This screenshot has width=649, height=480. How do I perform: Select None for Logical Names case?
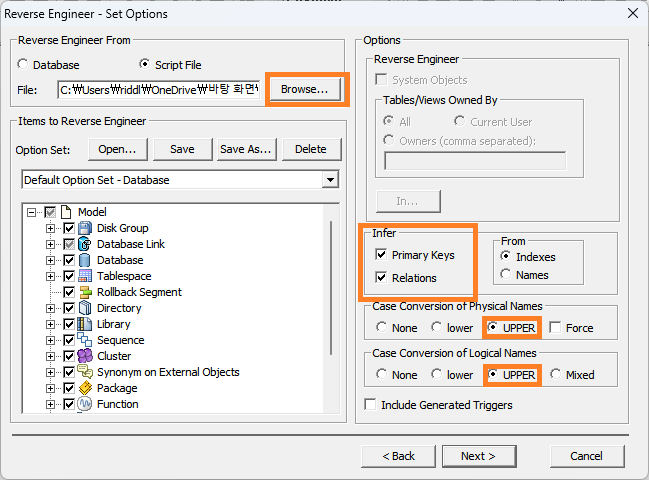click(382, 374)
